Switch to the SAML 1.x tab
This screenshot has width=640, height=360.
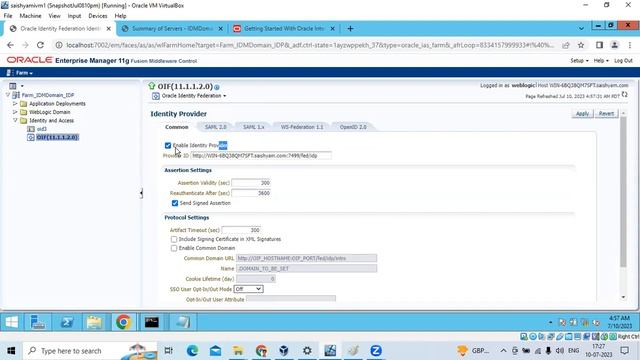click(253, 127)
